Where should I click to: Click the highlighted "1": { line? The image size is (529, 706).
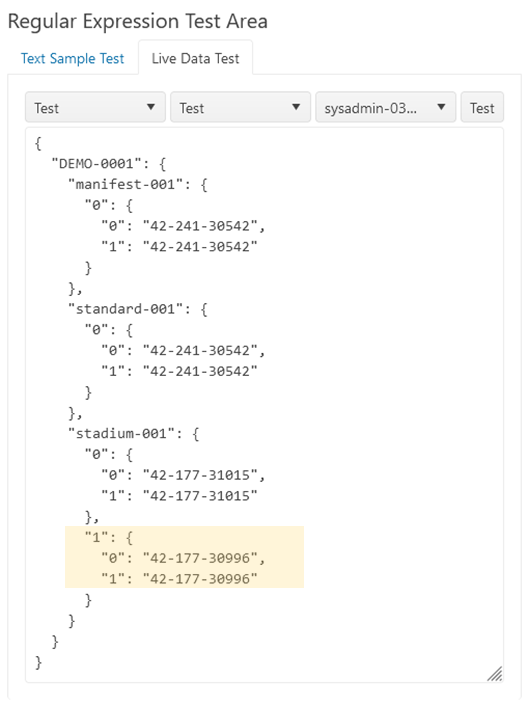click(x=109, y=537)
